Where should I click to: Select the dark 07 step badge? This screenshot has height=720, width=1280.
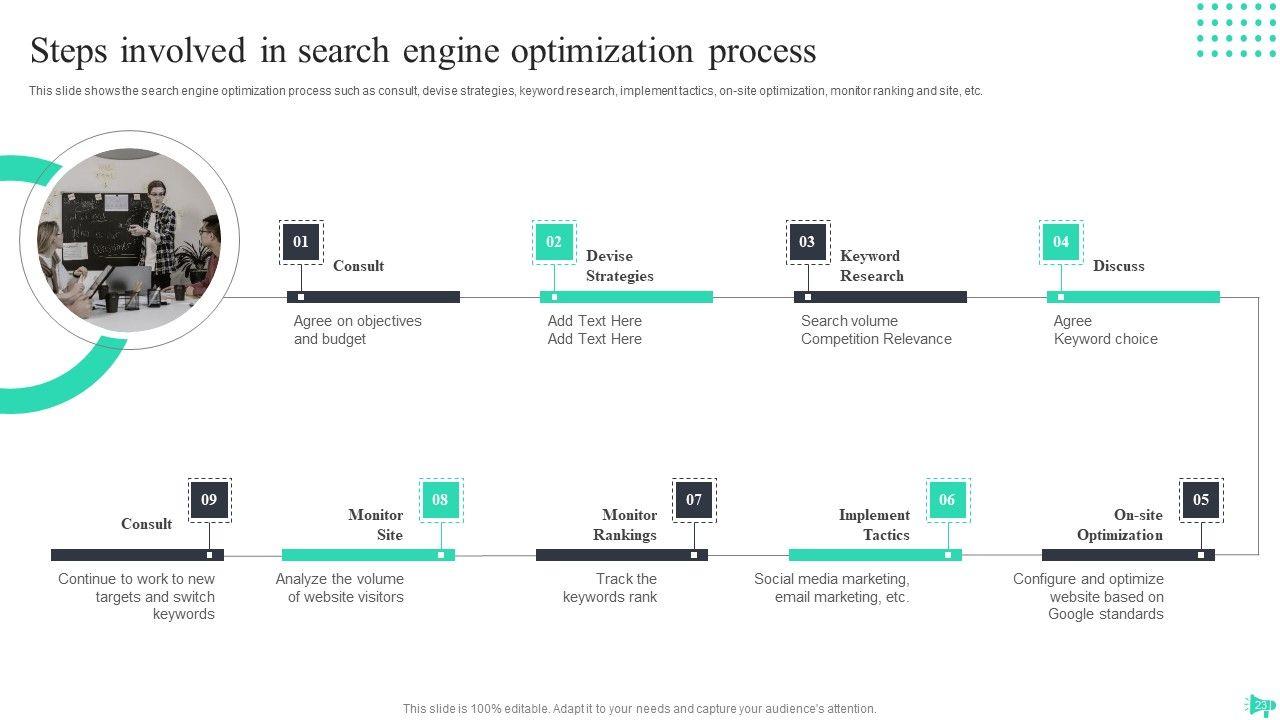click(694, 500)
